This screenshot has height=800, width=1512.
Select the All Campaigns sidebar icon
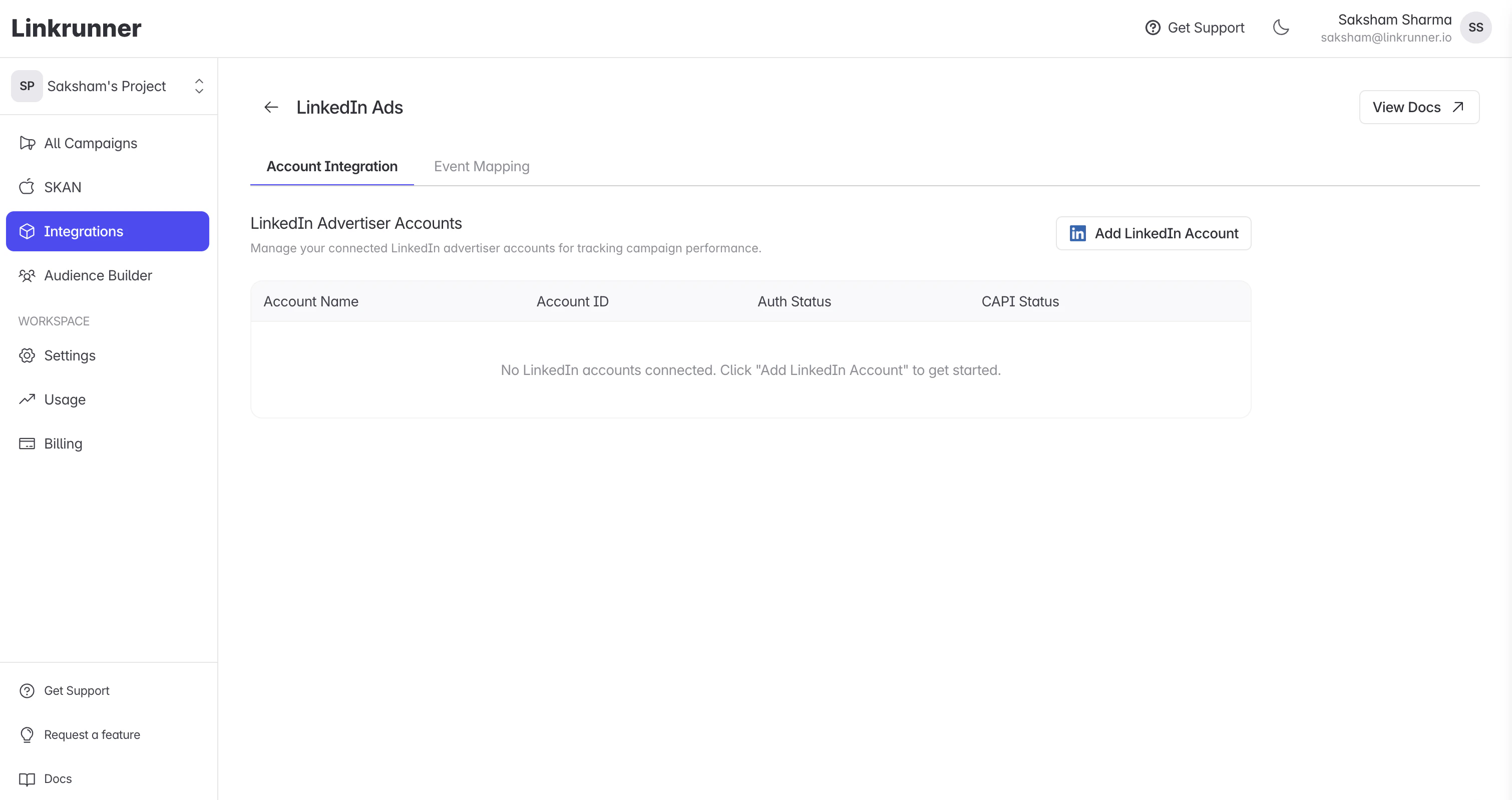[x=27, y=143]
